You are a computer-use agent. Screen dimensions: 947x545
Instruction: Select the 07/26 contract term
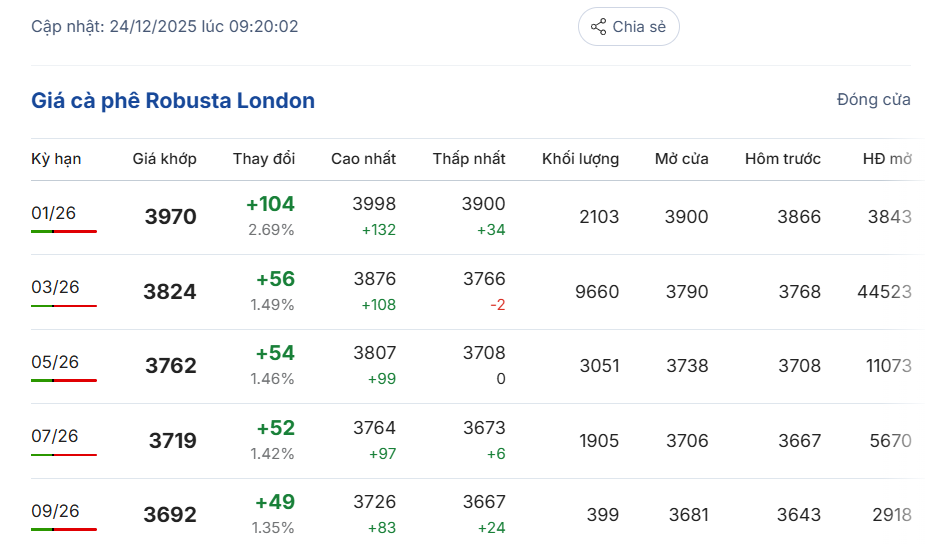coord(55,436)
